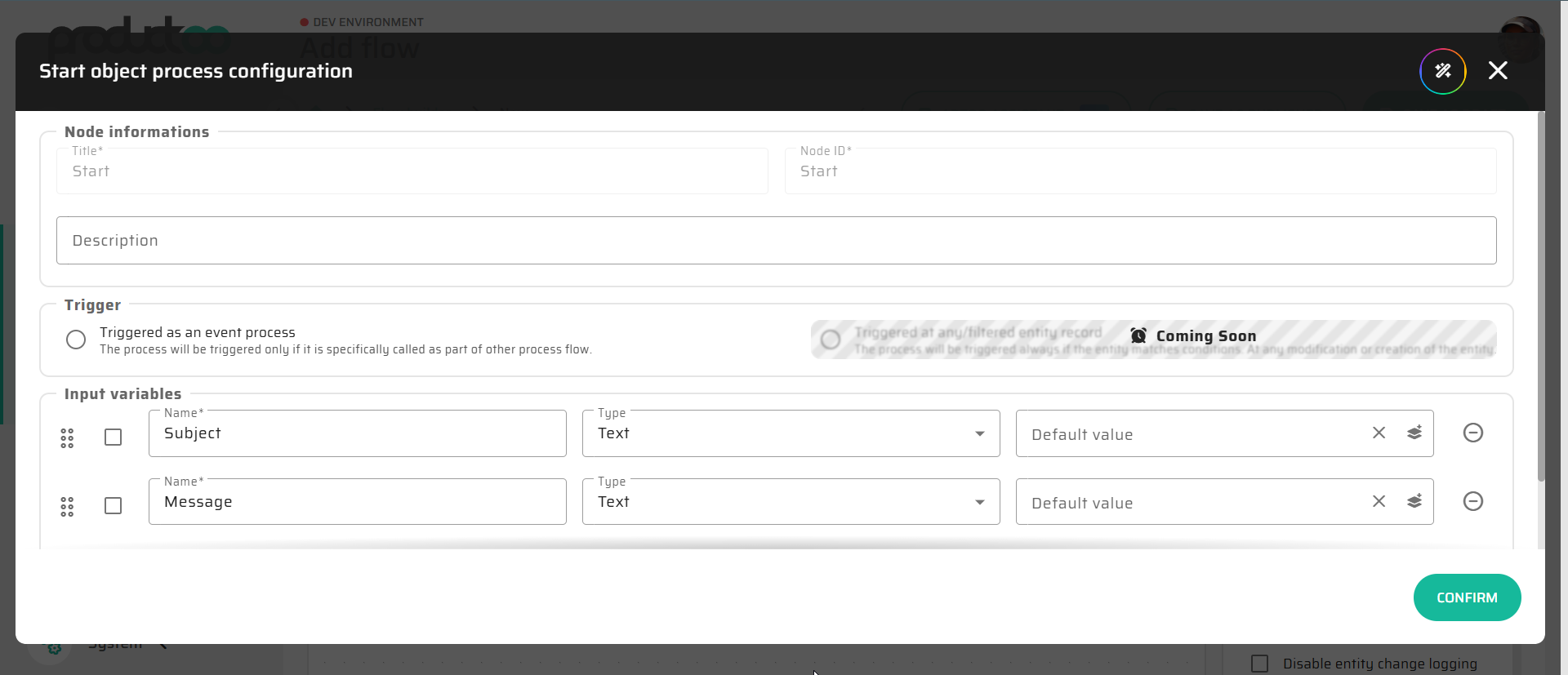This screenshot has width=1568, height=675.
Task: Tick the checkbox beside Subject variable
Action: (x=114, y=437)
